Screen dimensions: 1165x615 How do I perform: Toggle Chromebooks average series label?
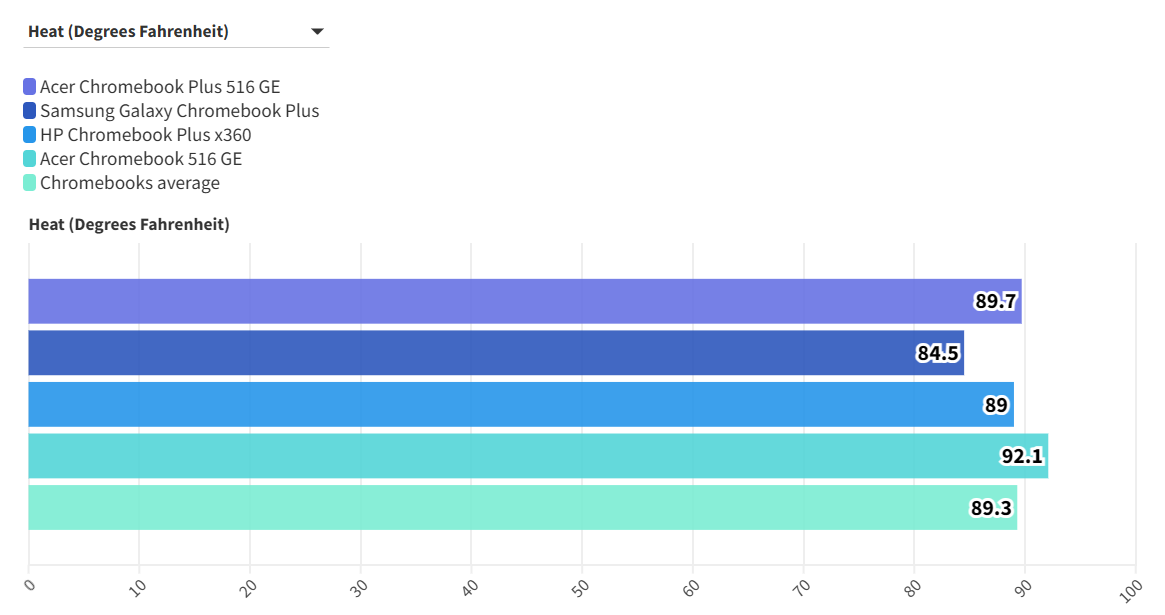[129, 183]
